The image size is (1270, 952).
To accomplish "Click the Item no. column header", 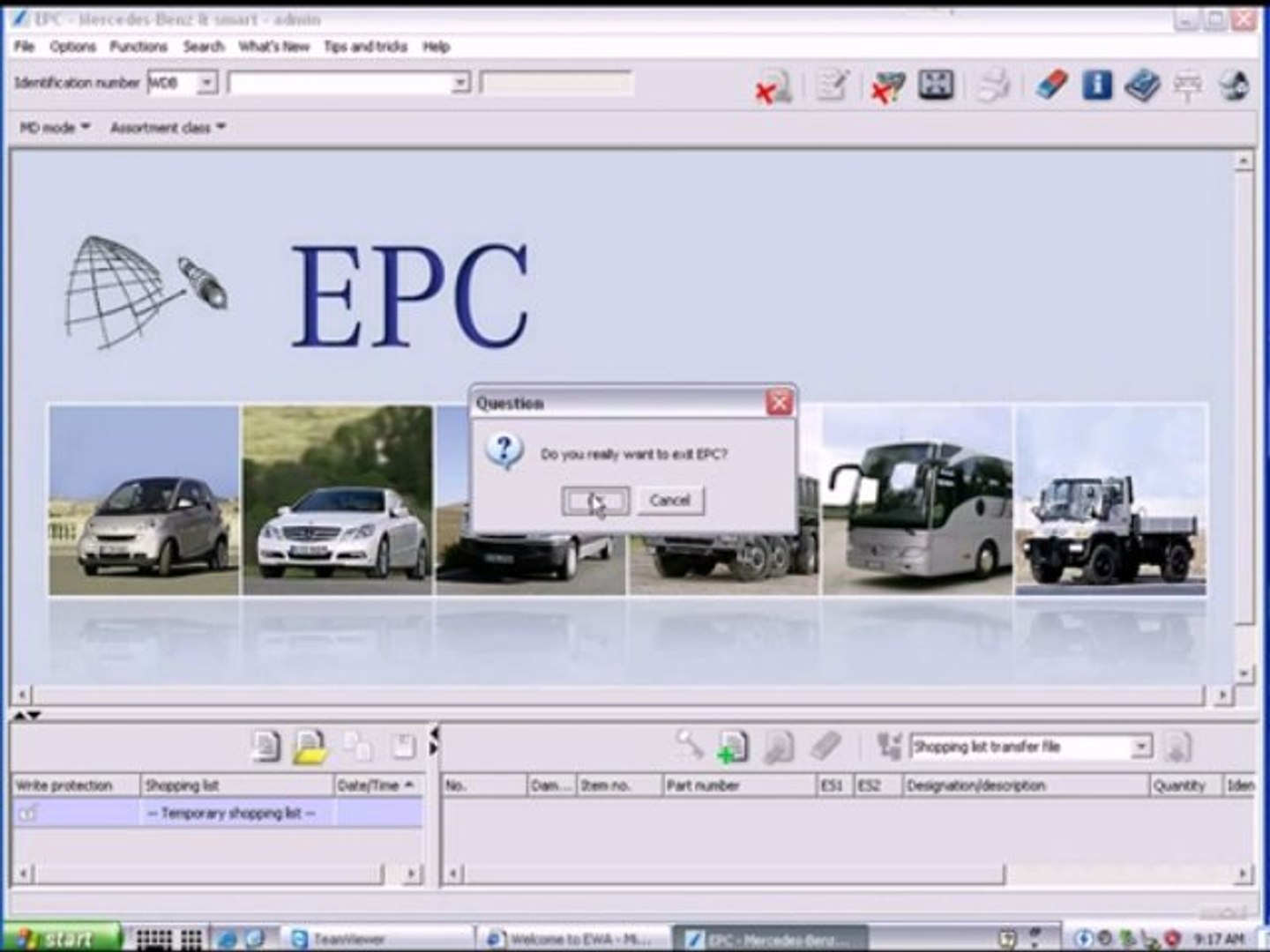I will click(619, 785).
